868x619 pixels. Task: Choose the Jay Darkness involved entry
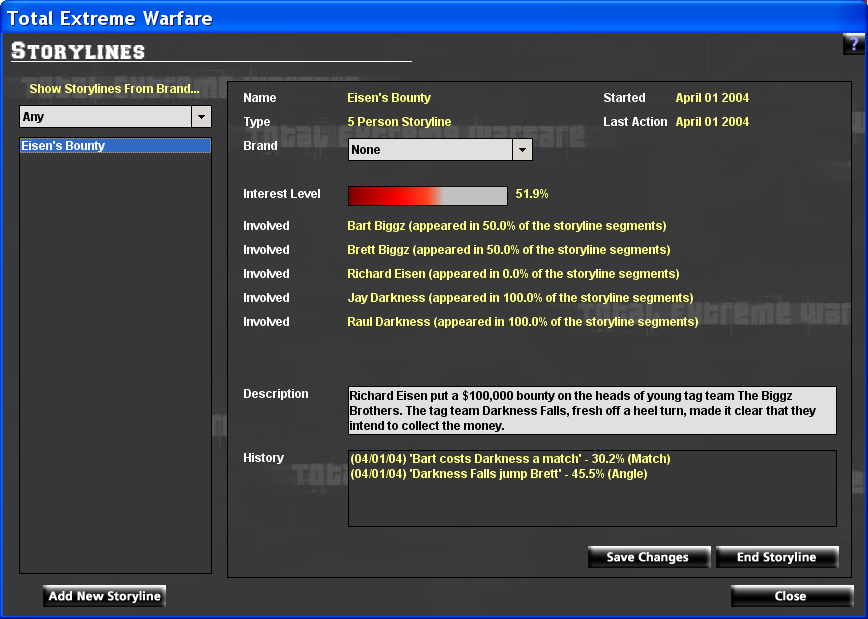pyautogui.click(x=520, y=298)
